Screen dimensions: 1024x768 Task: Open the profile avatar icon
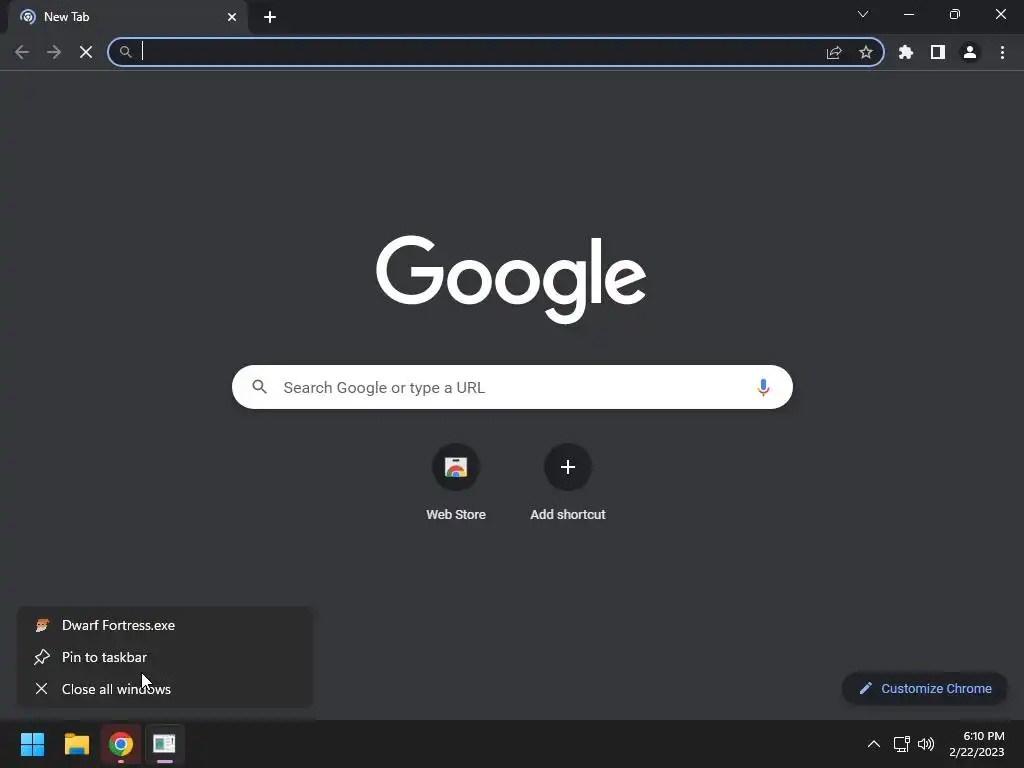(x=970, y=52)
